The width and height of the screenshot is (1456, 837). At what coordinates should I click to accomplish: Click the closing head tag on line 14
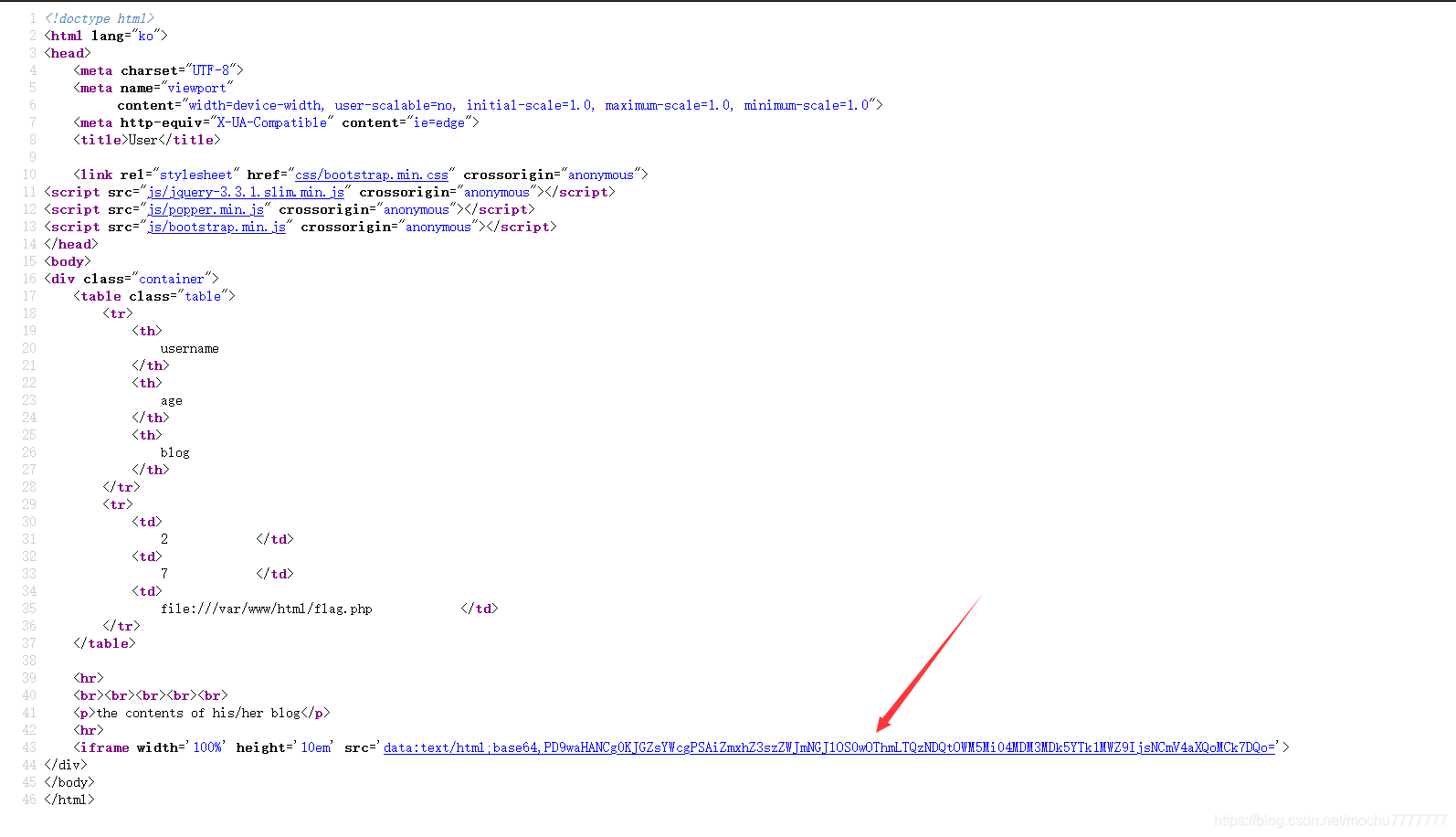pyautogui.click(x=71, y=244)
